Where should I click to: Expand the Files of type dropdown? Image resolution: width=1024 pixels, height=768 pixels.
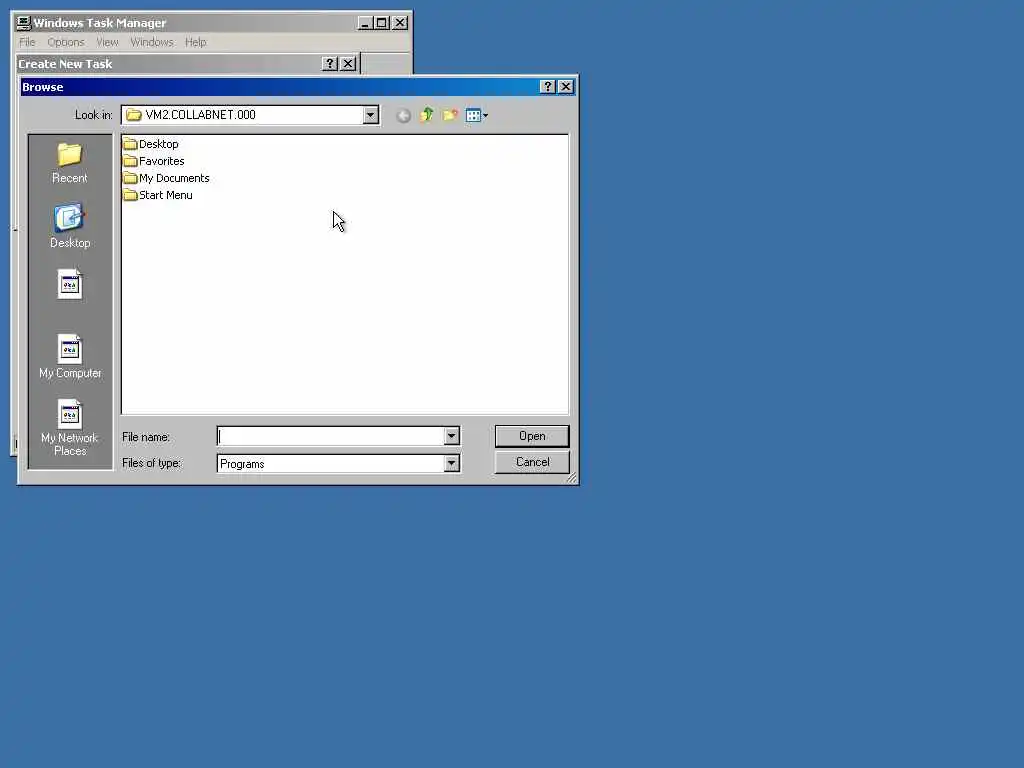click(451, 464)
